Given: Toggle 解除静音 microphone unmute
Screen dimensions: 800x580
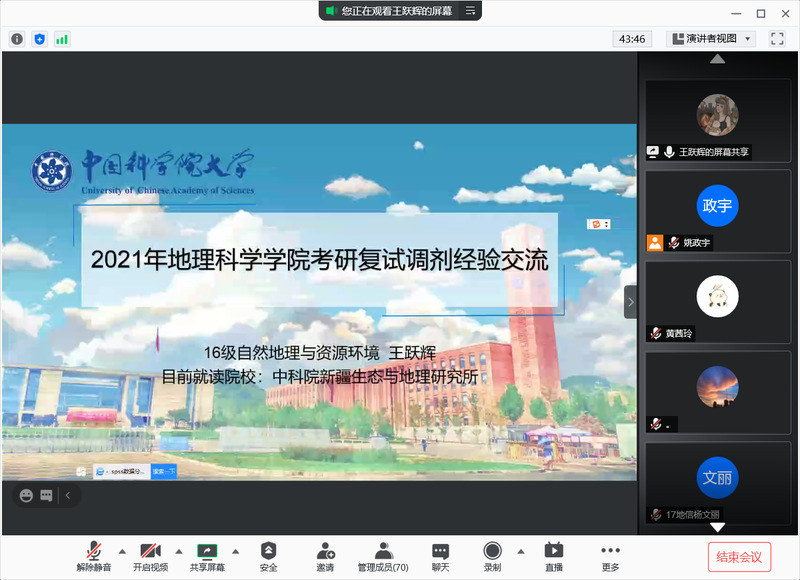Looking at the screenshot, I should (x=94, y=557).
